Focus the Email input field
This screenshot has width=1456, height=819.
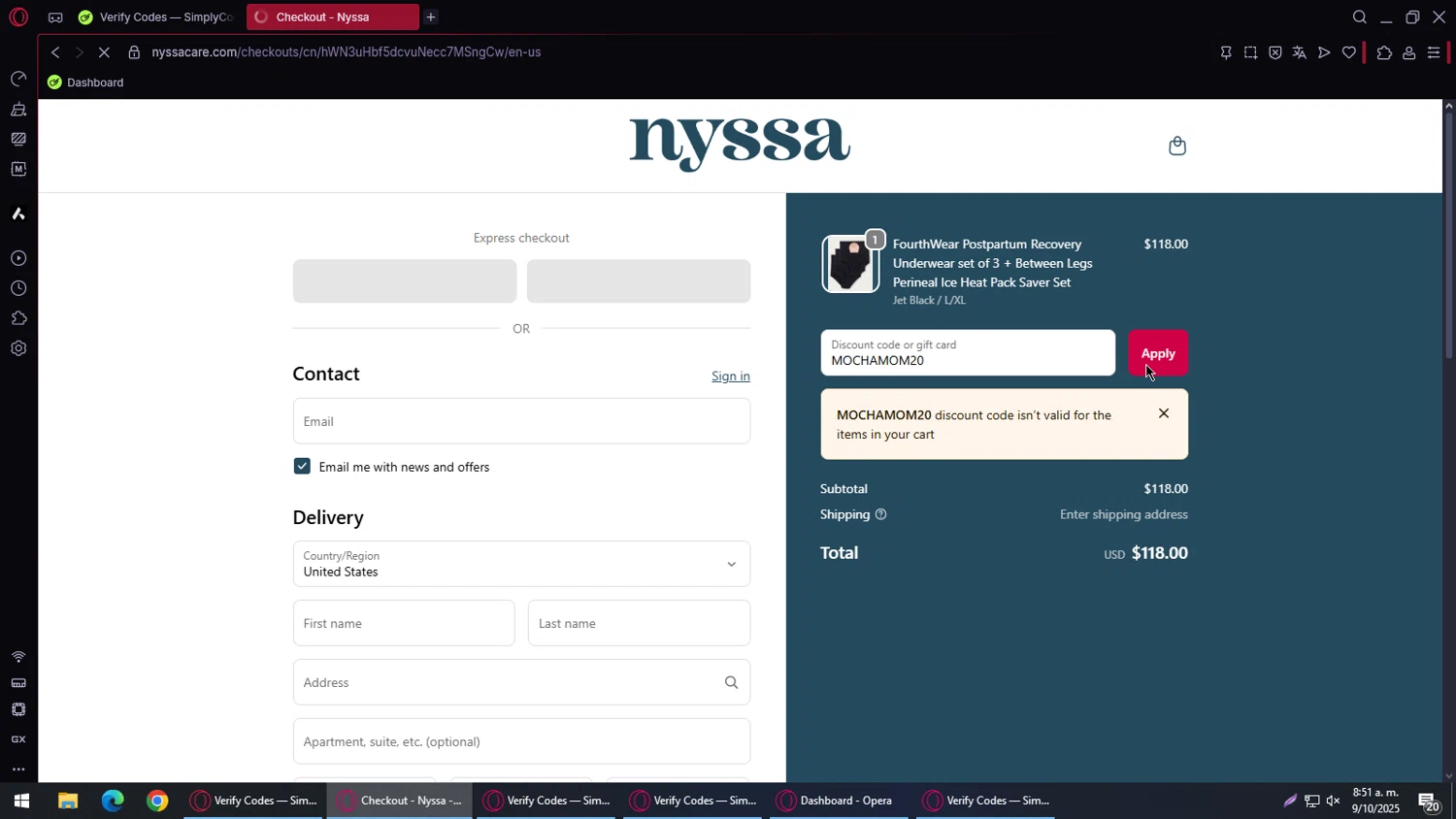click(x=521, y=421)
